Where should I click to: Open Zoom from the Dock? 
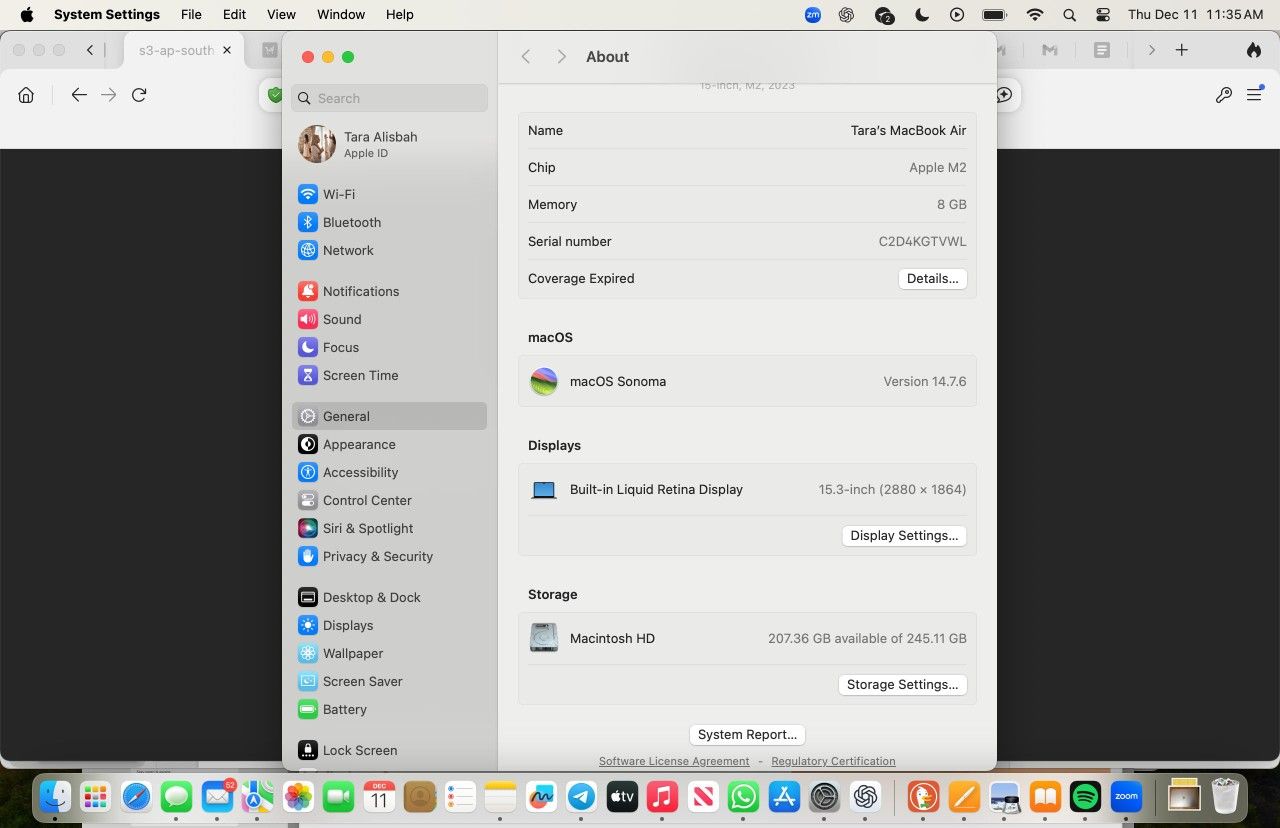1126,797
